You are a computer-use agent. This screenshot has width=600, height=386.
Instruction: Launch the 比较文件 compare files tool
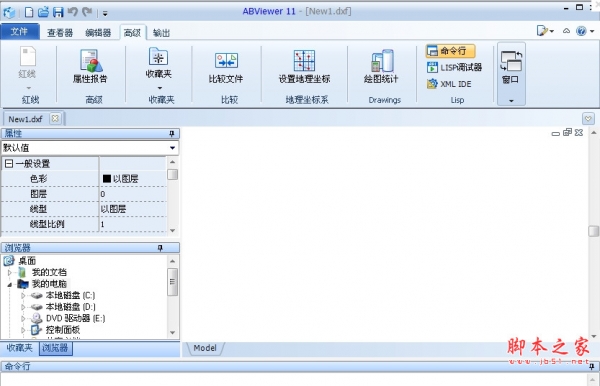click(x=226, y=67)
